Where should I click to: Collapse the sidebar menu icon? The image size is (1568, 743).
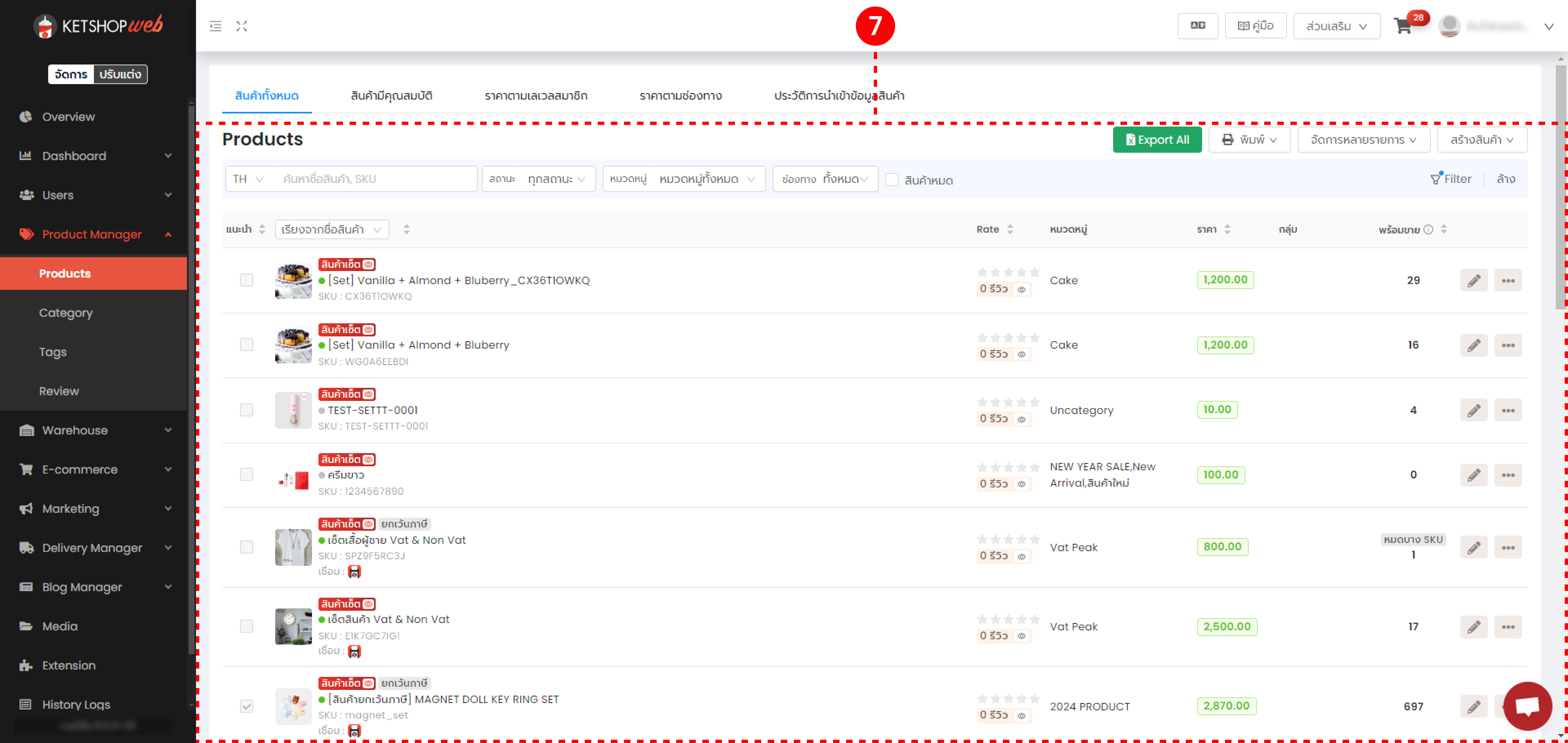point(215,26)
